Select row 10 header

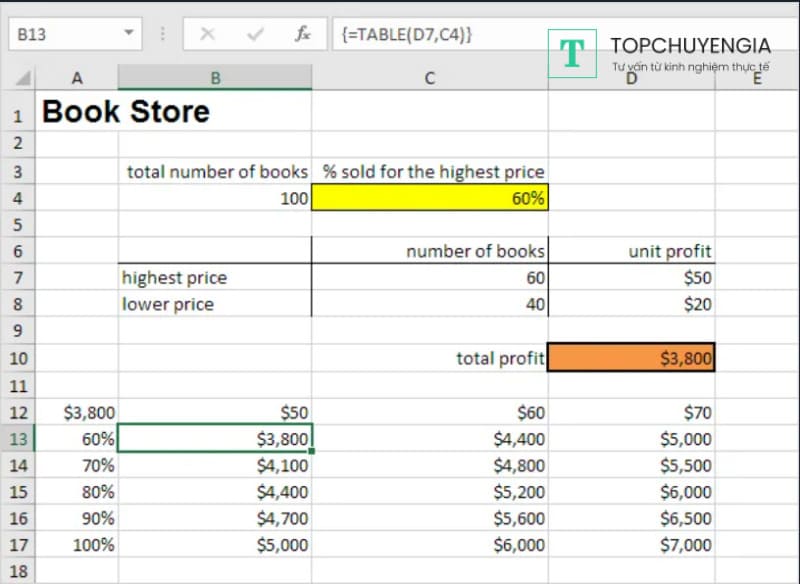pos(18,358)
